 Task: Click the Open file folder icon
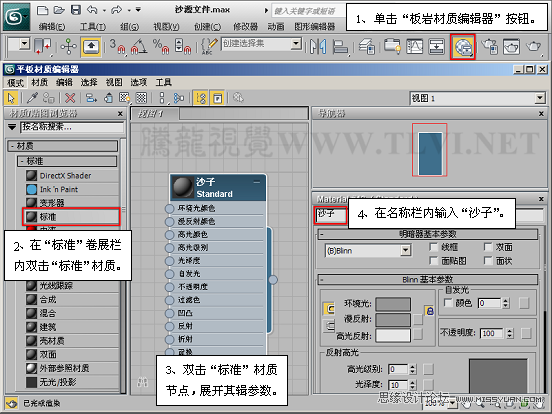(x=59, y=10)
